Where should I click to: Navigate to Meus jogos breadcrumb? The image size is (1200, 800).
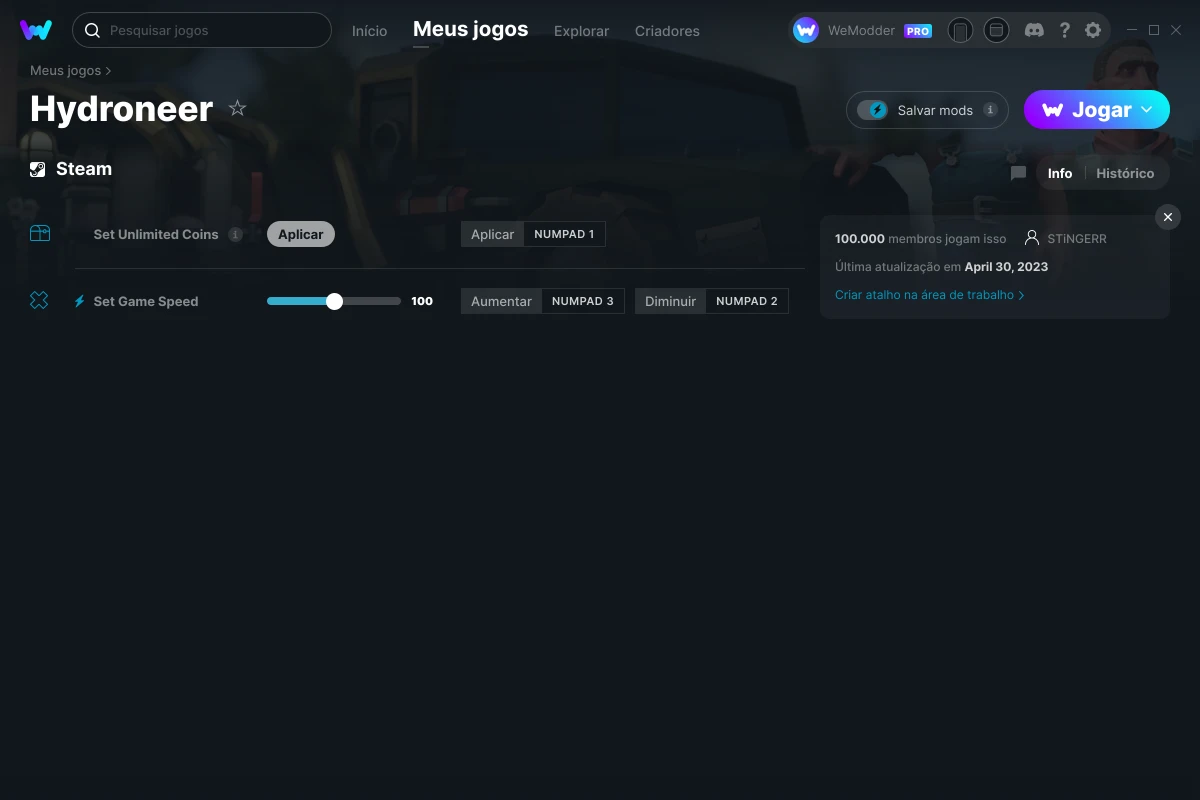(x=65, y=71)
